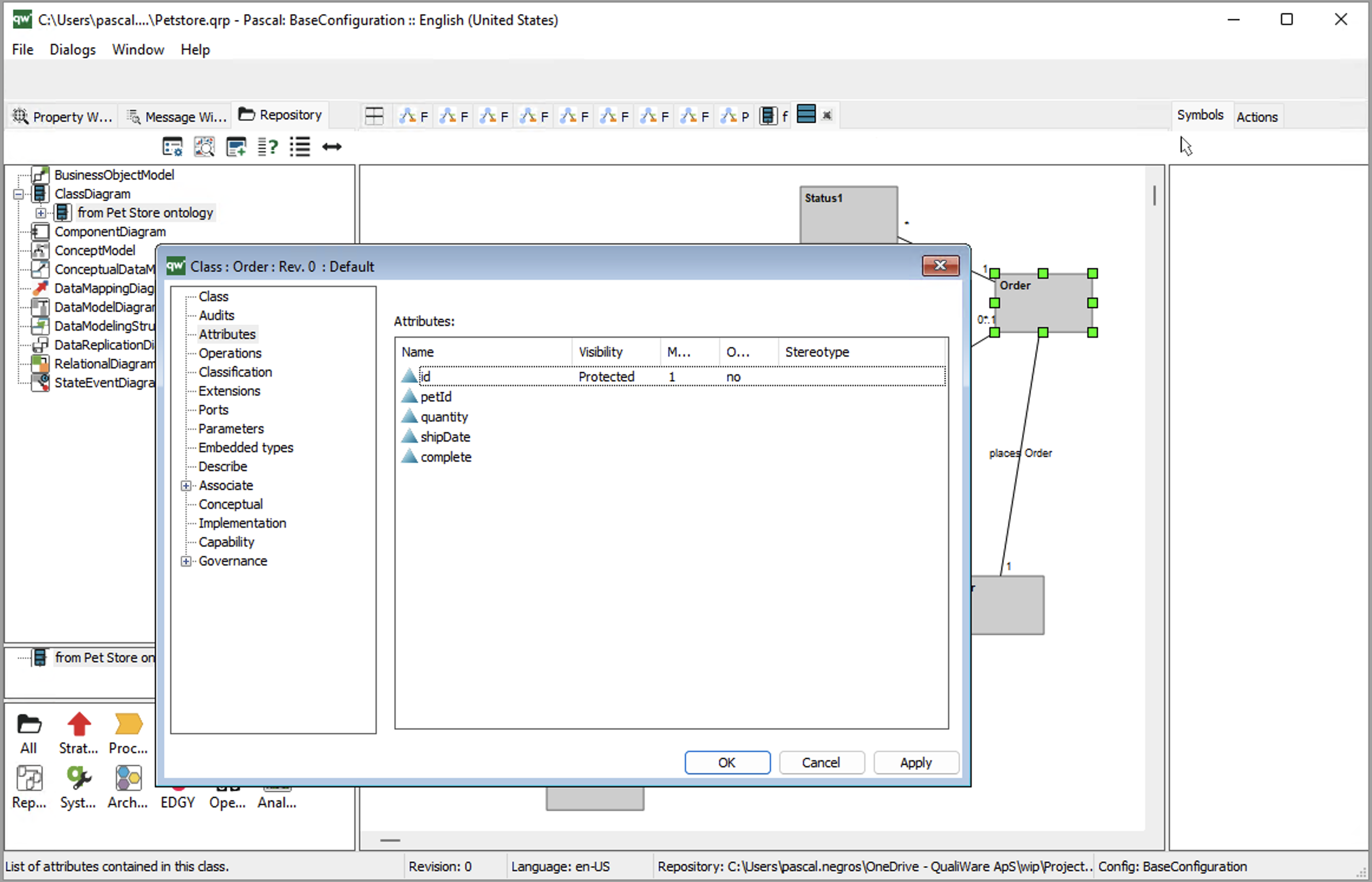Click the diagram vertical scrollbar thumb
Screen dimensions: 1372x882
[1154, 195]
